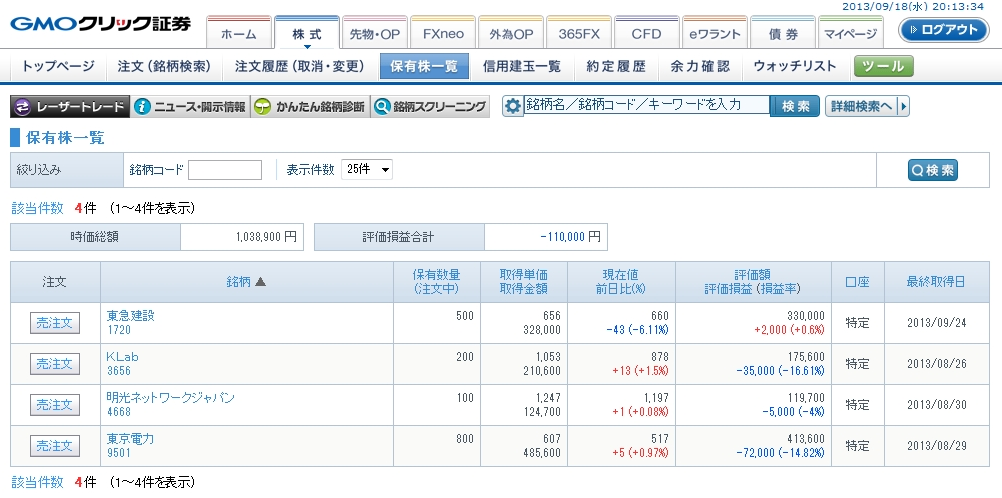Click the 詳細検索へ arrow button

pyautogui.click(x=867, y=106)
